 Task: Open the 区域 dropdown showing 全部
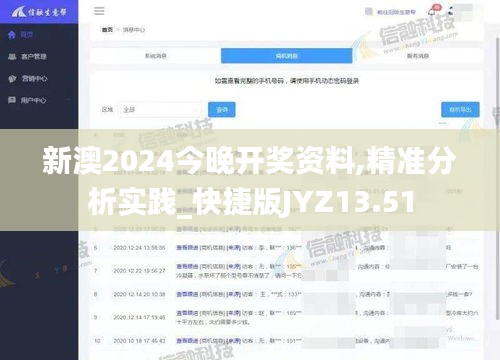[159, 109]
